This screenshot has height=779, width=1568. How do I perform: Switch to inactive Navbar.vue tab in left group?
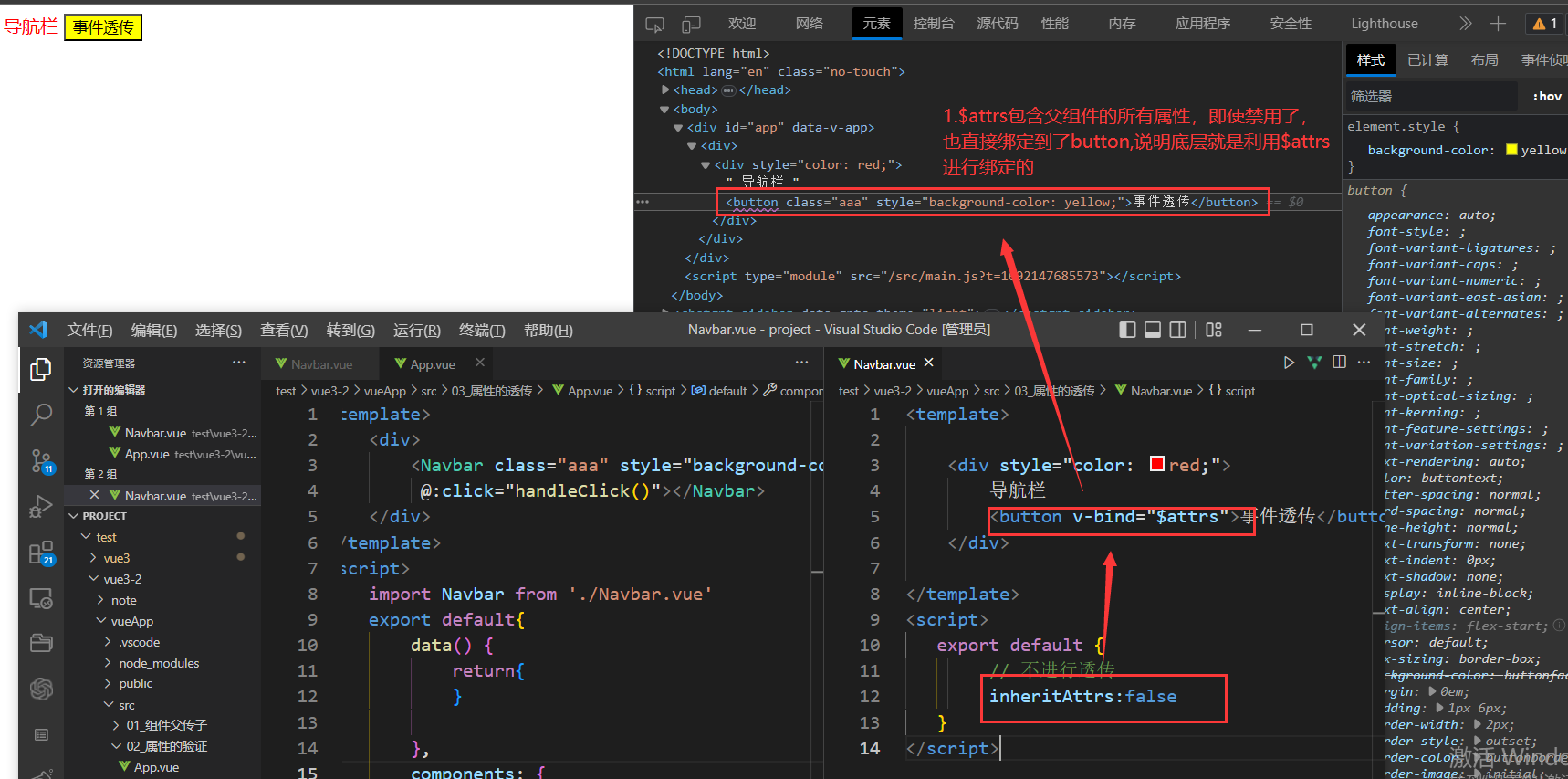(x=321, y=363)
